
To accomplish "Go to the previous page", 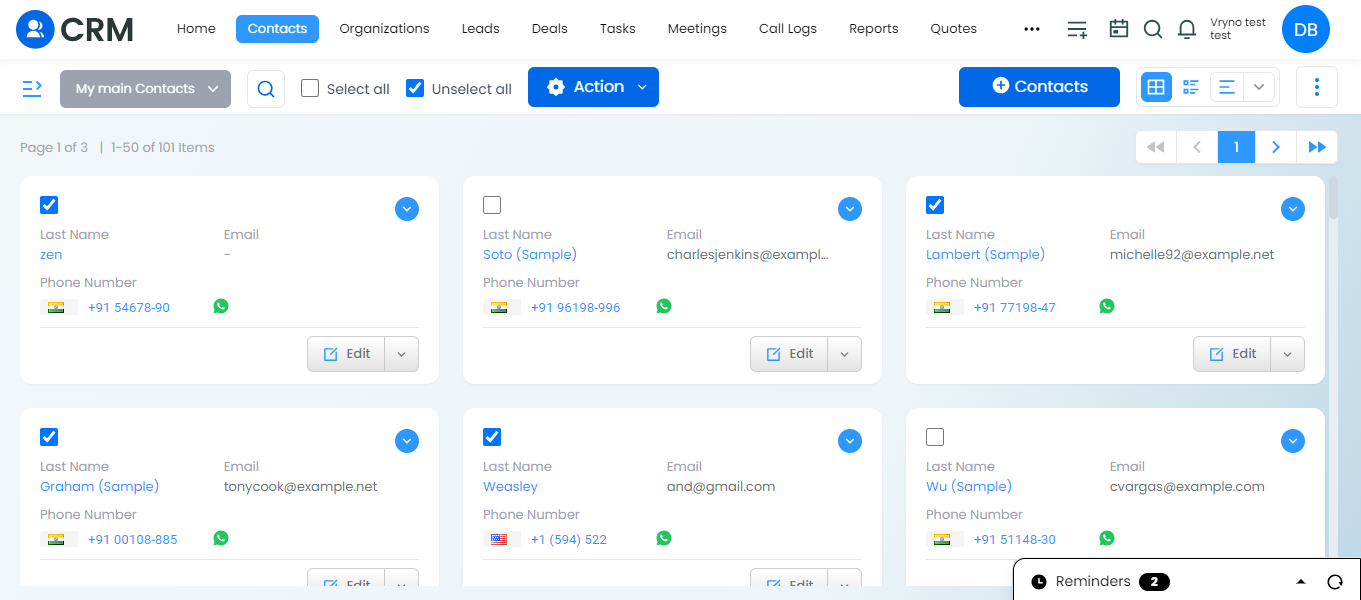I will pos(1197,147).
